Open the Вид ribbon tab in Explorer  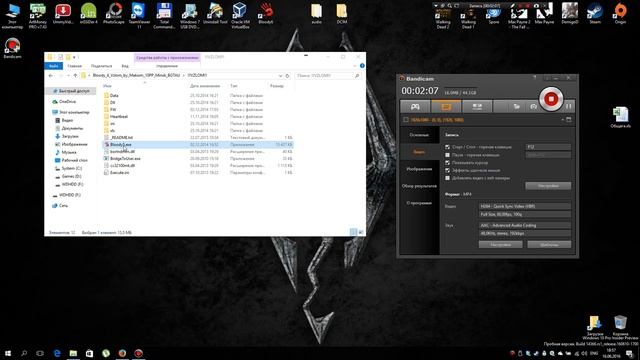pos(125,66)
